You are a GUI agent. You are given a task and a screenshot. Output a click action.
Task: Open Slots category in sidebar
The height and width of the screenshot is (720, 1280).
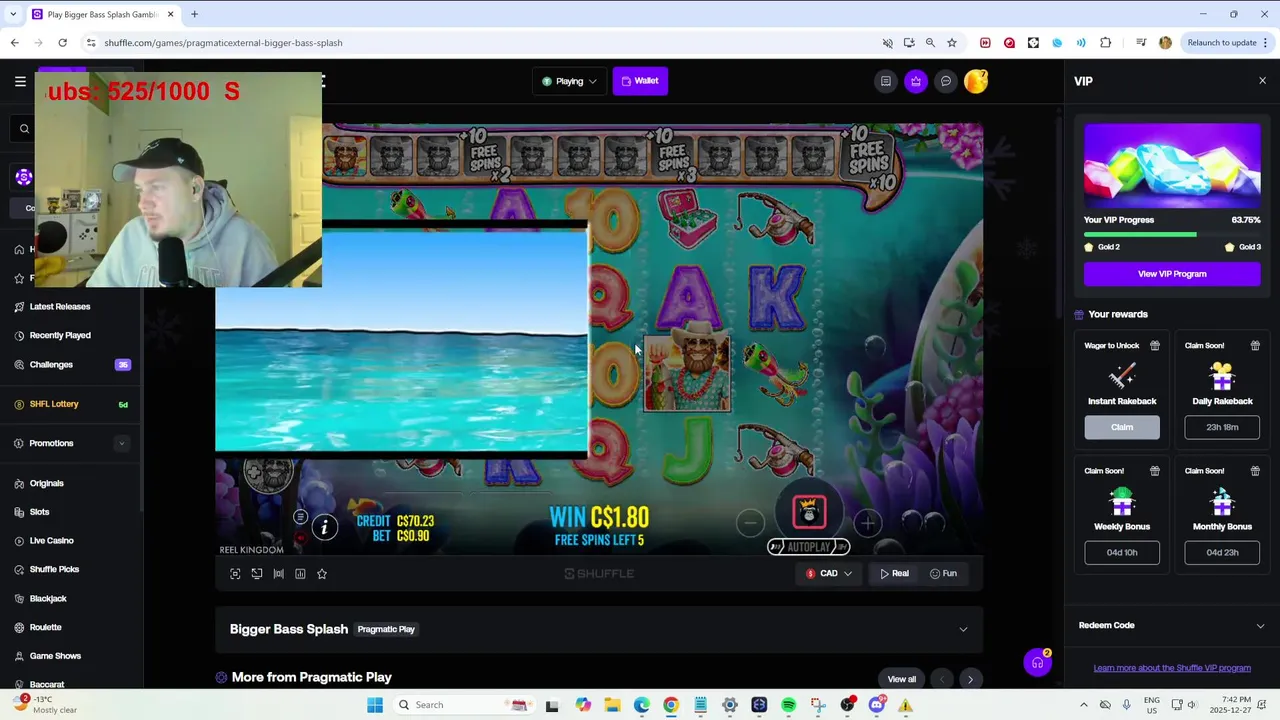click(x=39, y=512)
